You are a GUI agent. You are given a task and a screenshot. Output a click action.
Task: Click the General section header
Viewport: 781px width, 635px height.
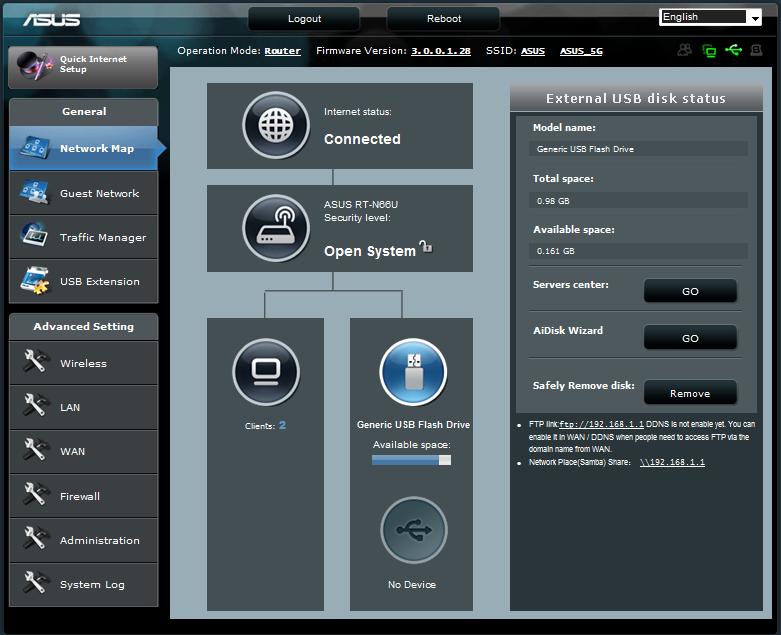84,112
